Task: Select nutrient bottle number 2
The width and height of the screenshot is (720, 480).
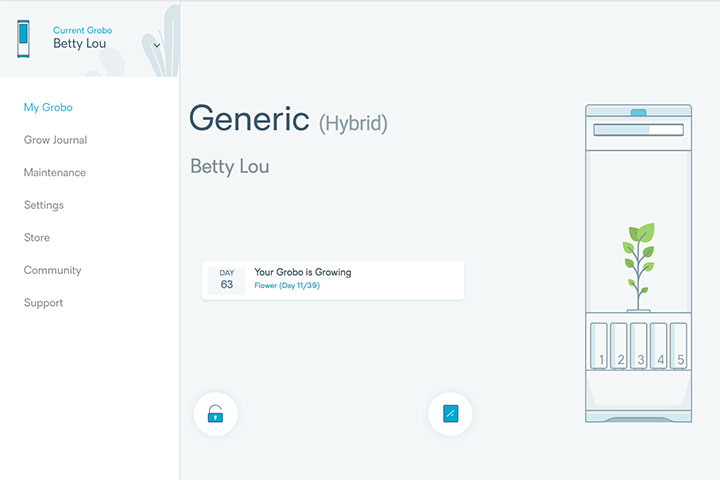Action: [x=619, y=345]
